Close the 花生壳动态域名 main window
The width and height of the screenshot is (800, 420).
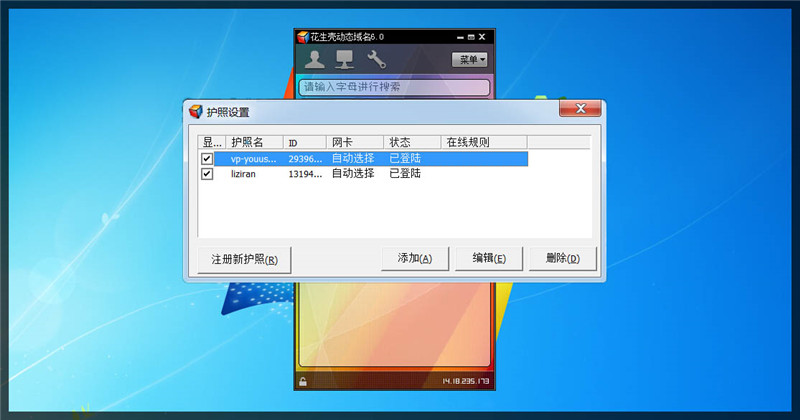[x=482, y=37]
